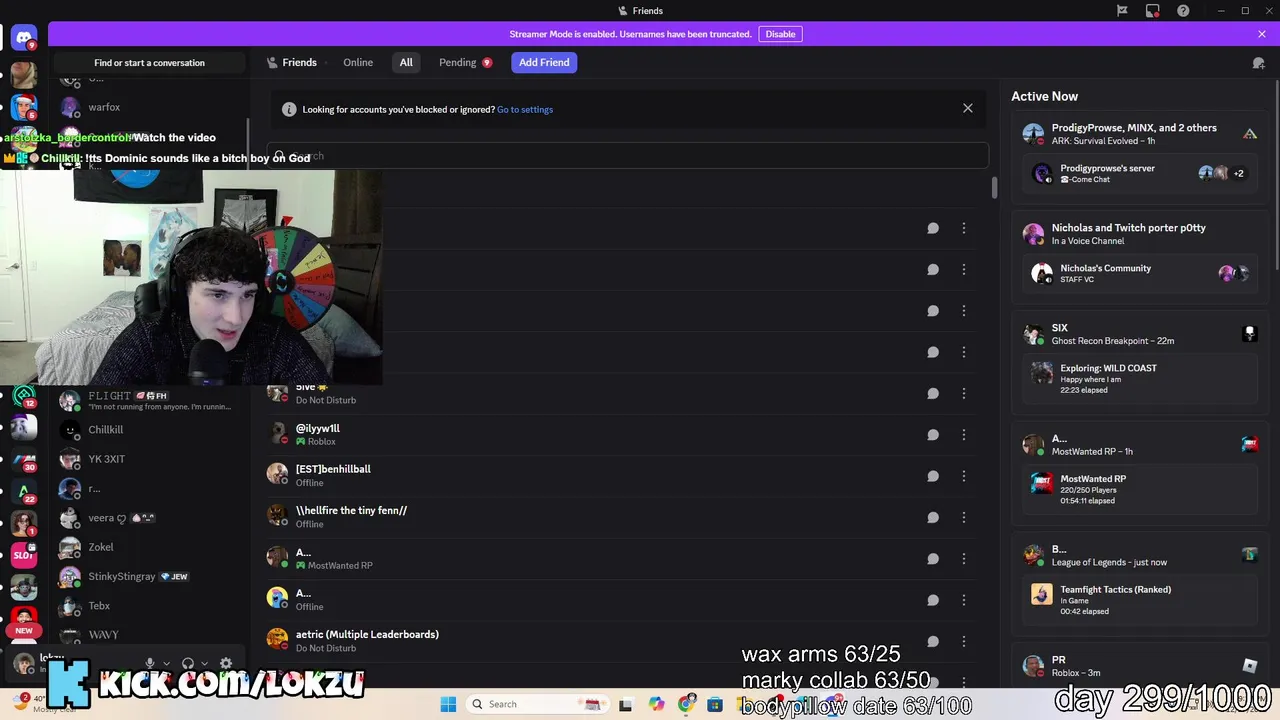1280x720 pixels.
Task: Open more options for aetric (Multiple Leaderboards)
Action: (x=964, y=641)
